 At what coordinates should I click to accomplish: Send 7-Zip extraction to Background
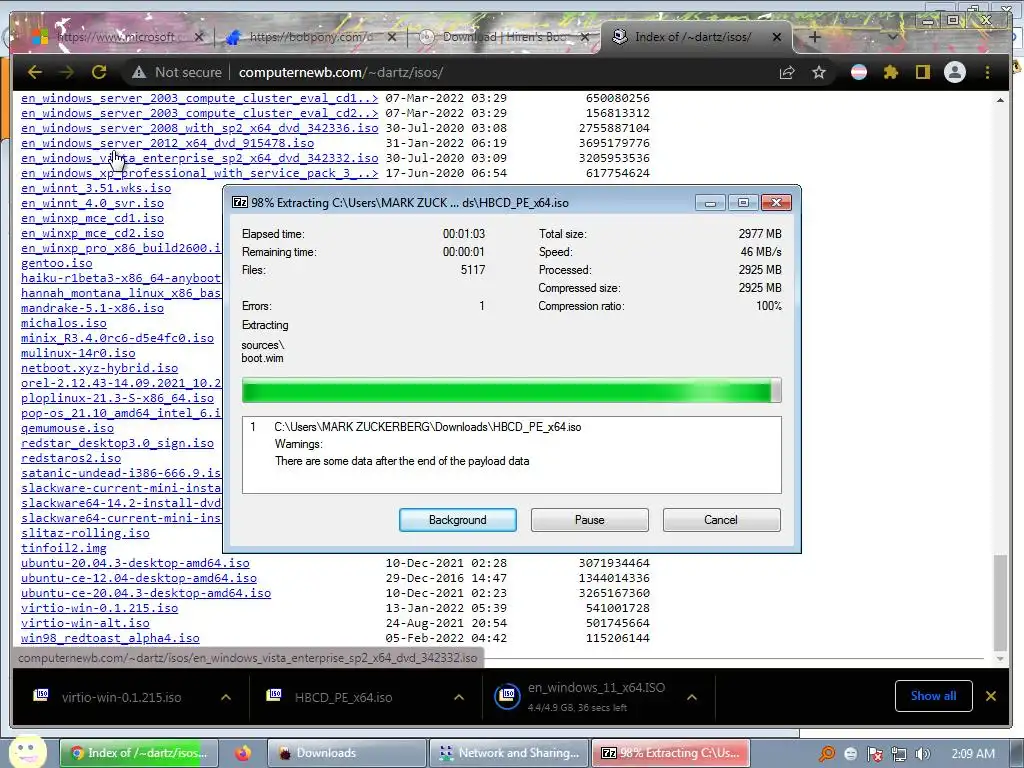click(458, 520)
